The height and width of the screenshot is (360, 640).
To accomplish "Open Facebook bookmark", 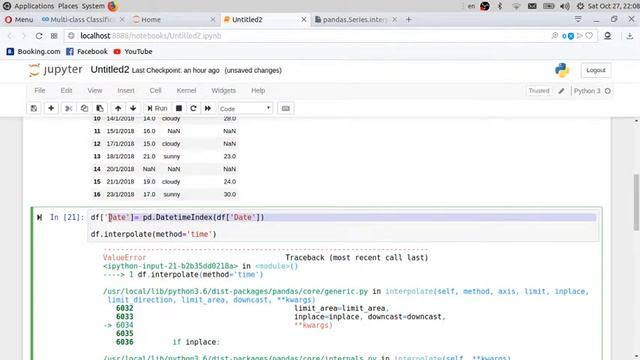I will pyautogui.click(x=87, y=51).
